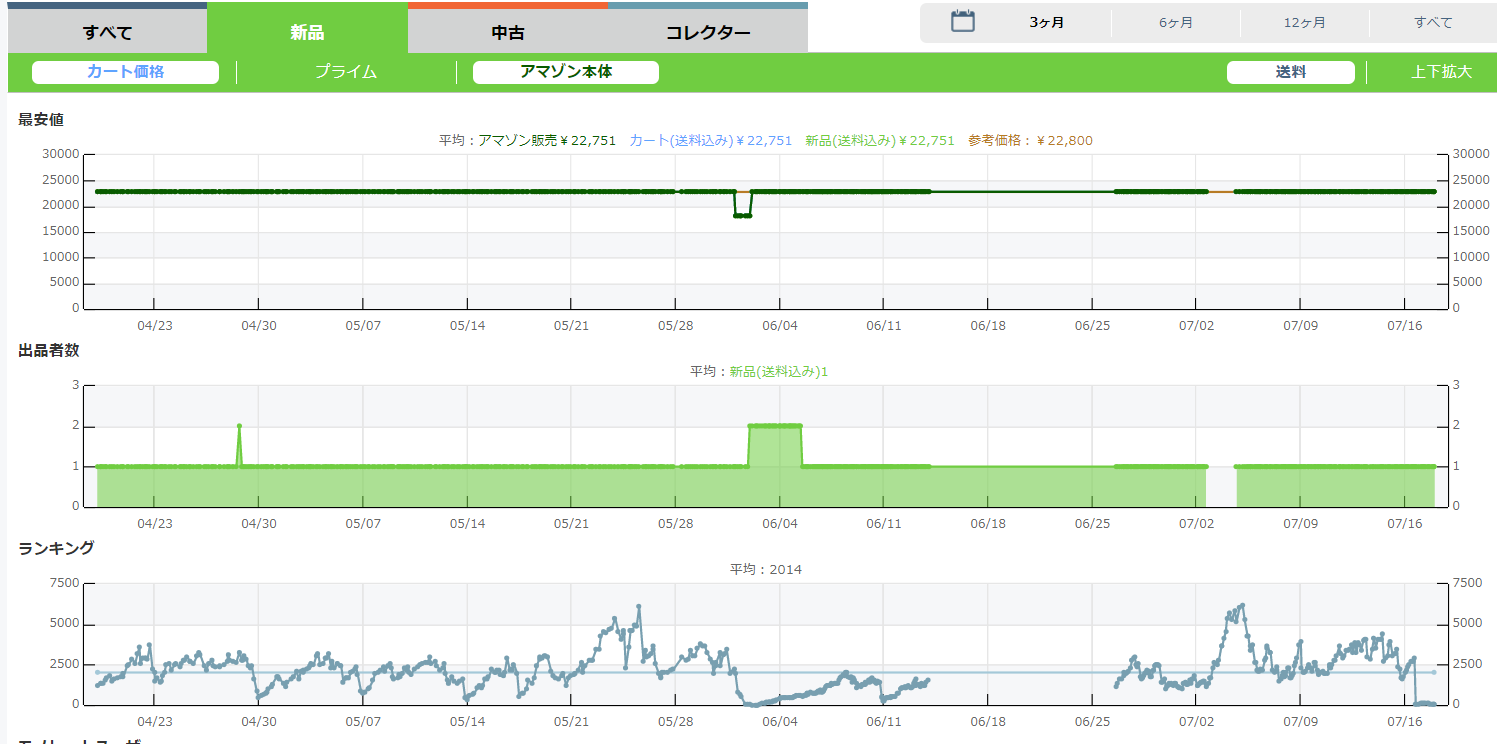Select the 新品 tab
Image resolution: width=1497 pixels, height=744 pixels.
[x=307, y=32]
